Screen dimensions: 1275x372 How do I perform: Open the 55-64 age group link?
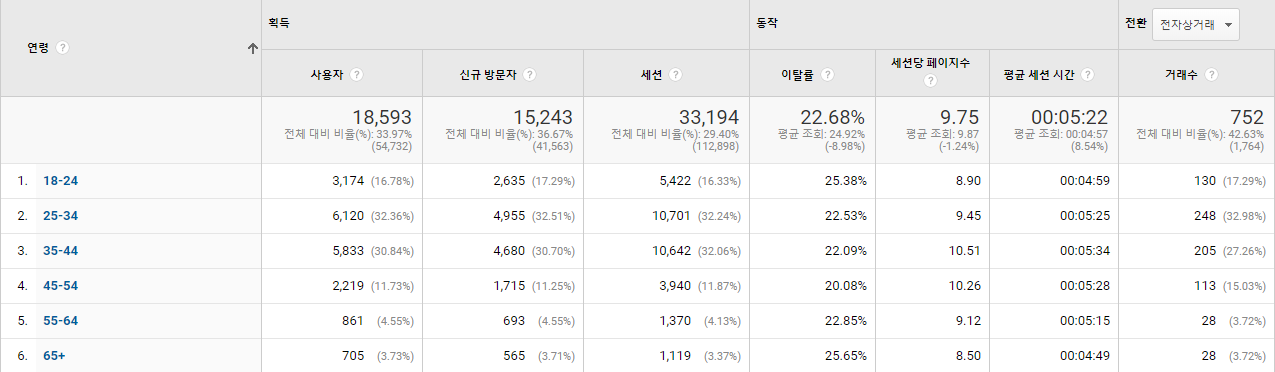tap(60, 321)
